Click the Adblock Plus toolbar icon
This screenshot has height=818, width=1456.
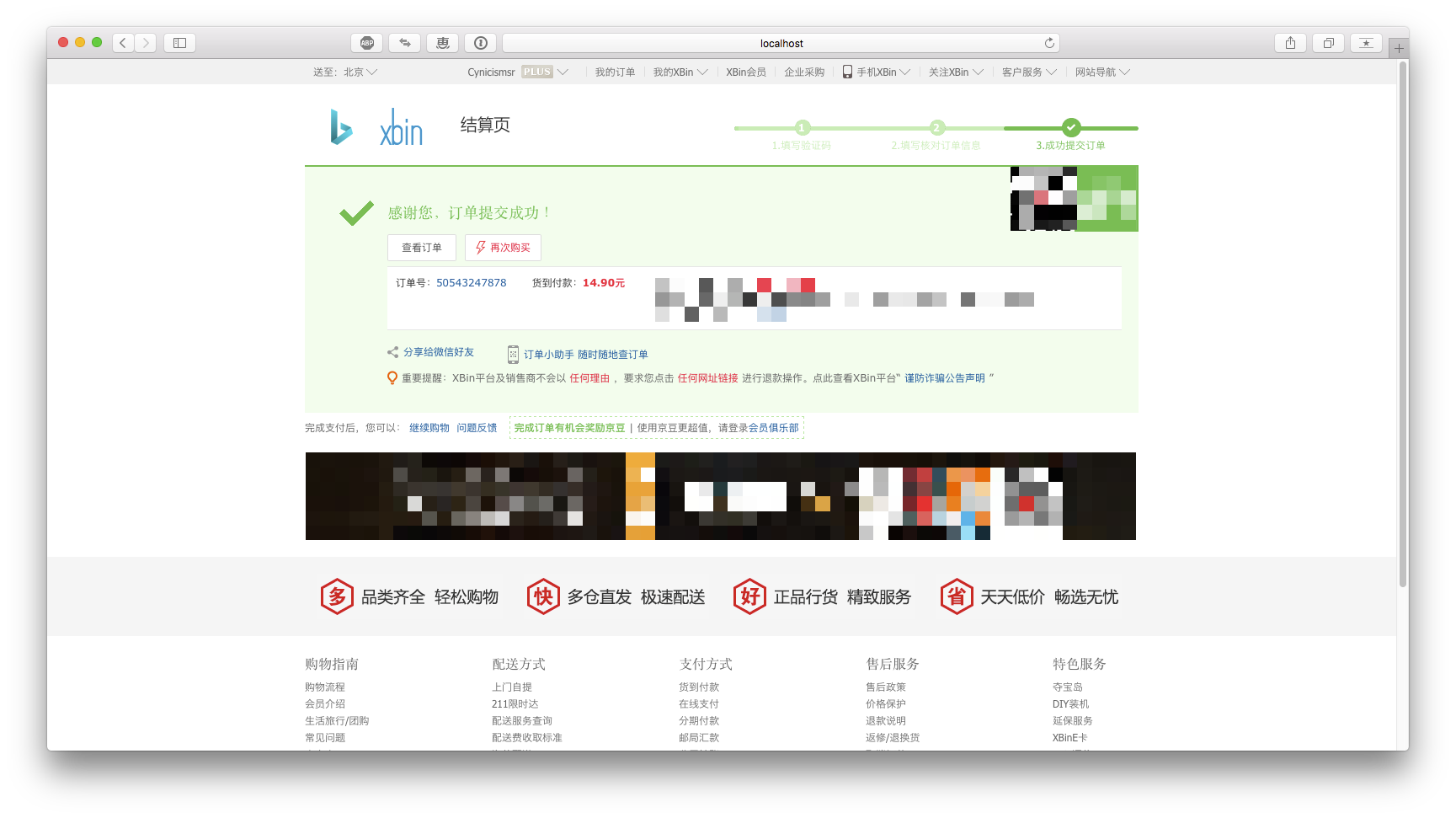click(367, 43)
